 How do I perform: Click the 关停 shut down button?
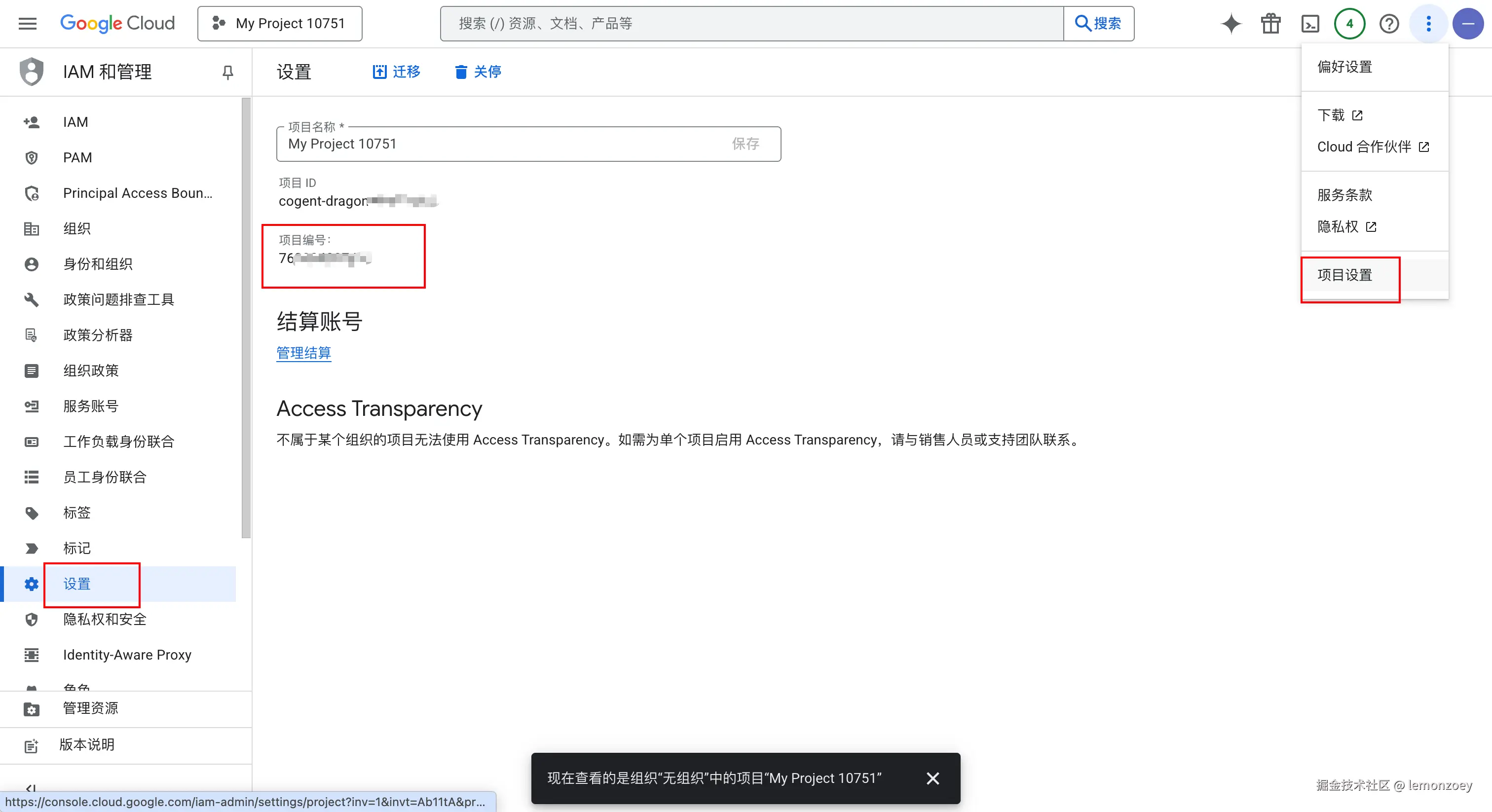[x=478, y=72]
